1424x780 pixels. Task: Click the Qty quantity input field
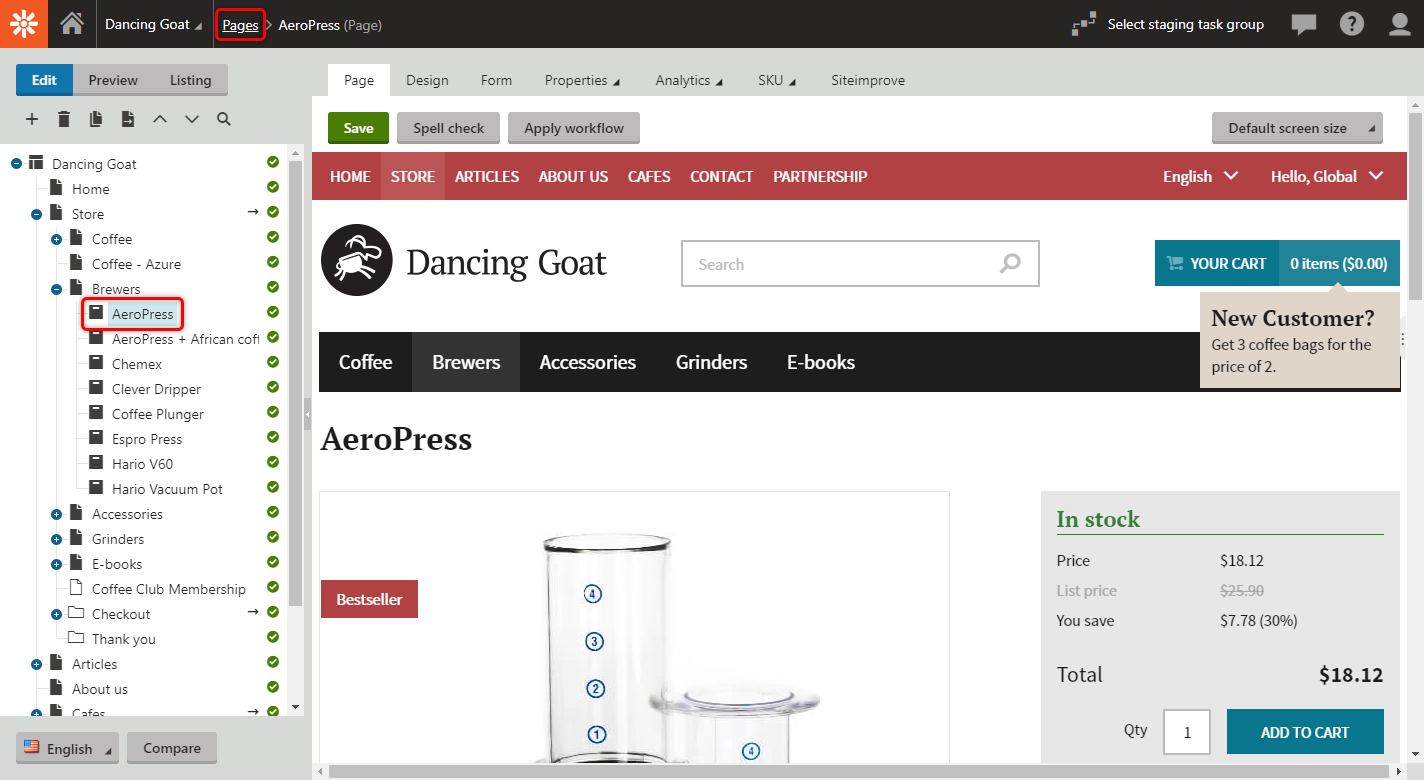click(1187, 732)
